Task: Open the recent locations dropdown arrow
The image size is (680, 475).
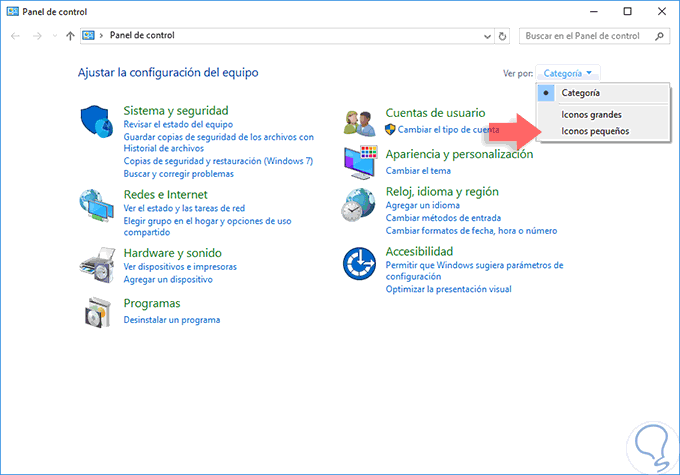Action: coord(55,36)
